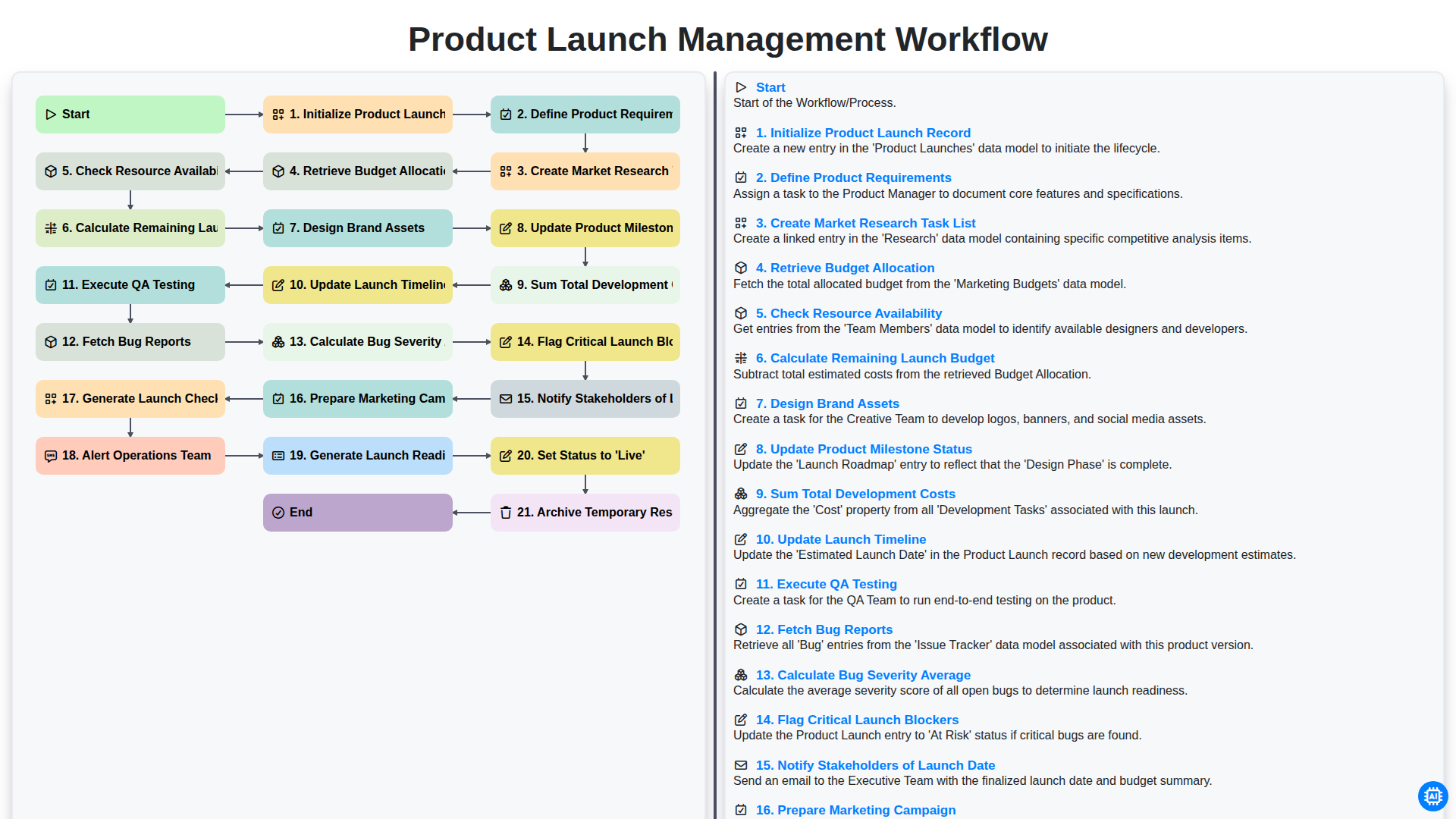Open '2. Define Product Requirements' link

pyautogui.click(x=853, y=177)
